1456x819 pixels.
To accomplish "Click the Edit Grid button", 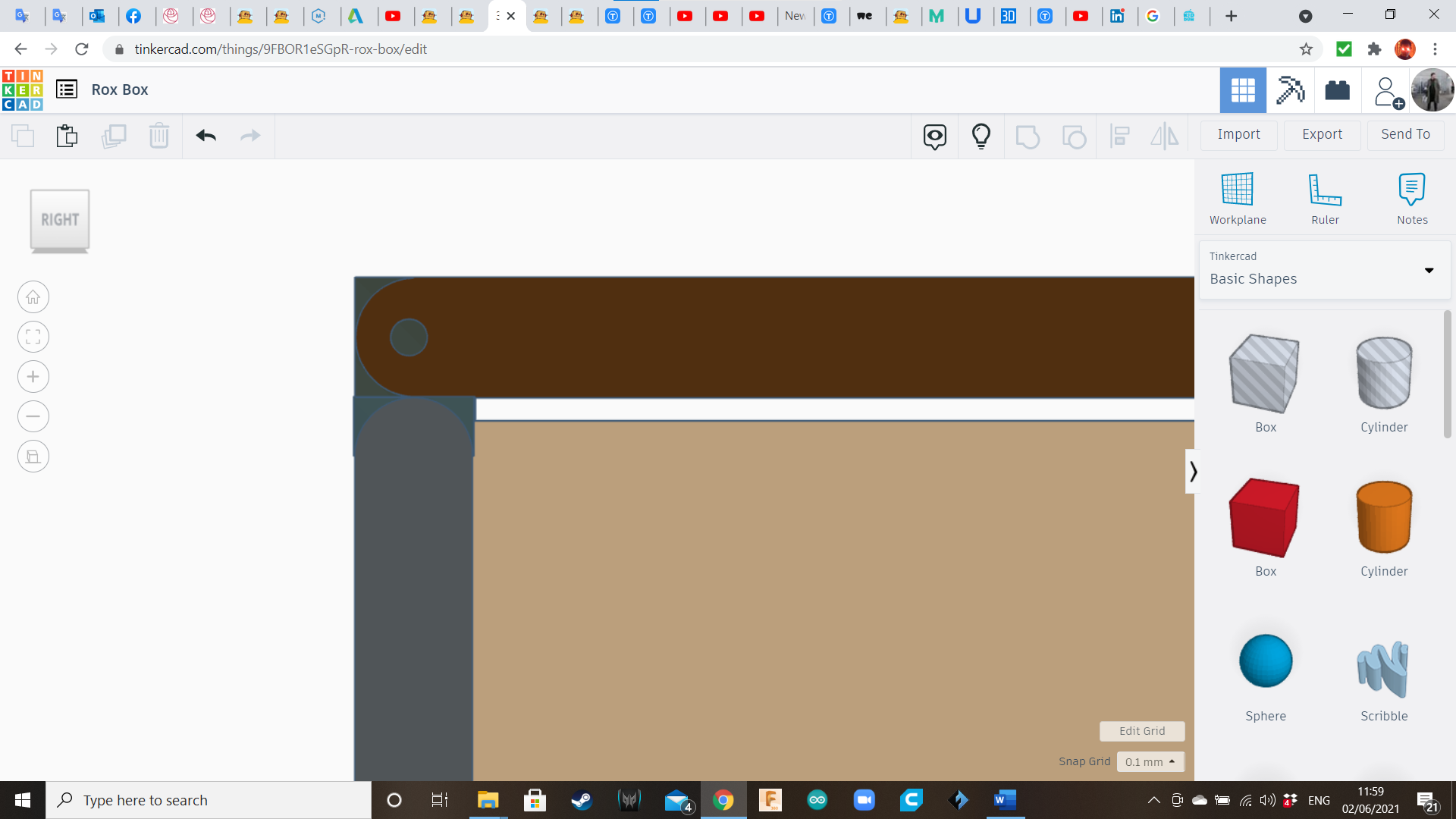I will pyautogui.click(x=1141, y=731).
